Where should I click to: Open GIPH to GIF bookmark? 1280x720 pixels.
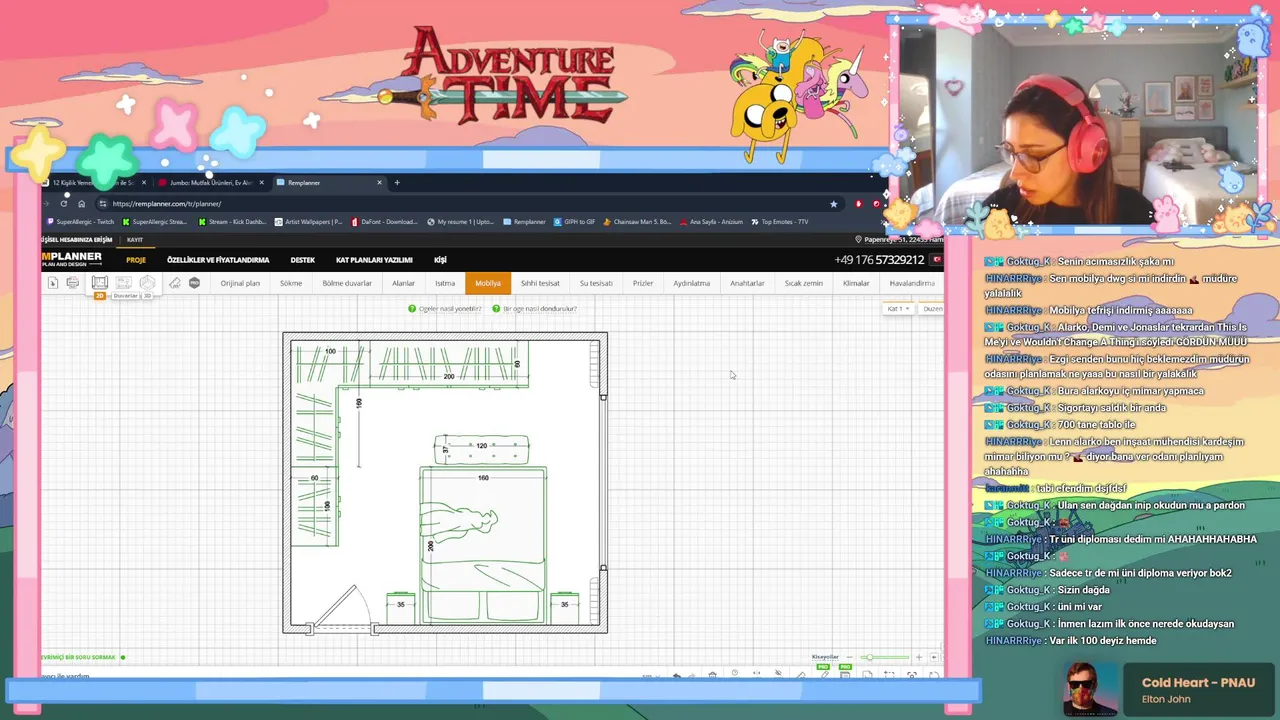575,222
